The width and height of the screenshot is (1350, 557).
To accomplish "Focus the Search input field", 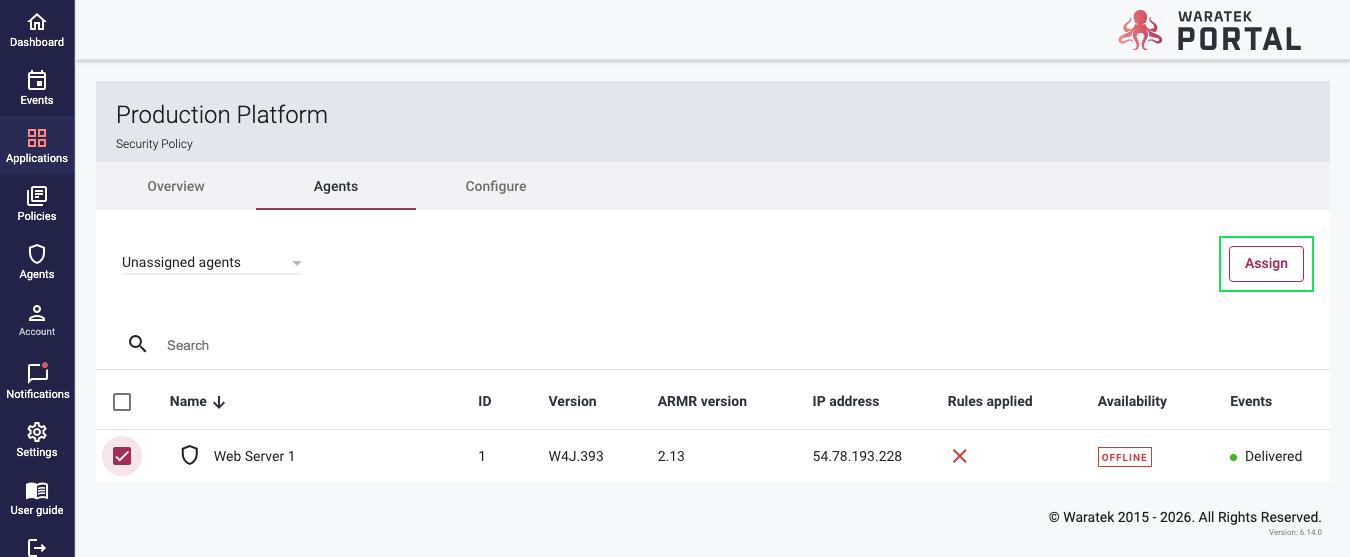I will pos(740,345).
